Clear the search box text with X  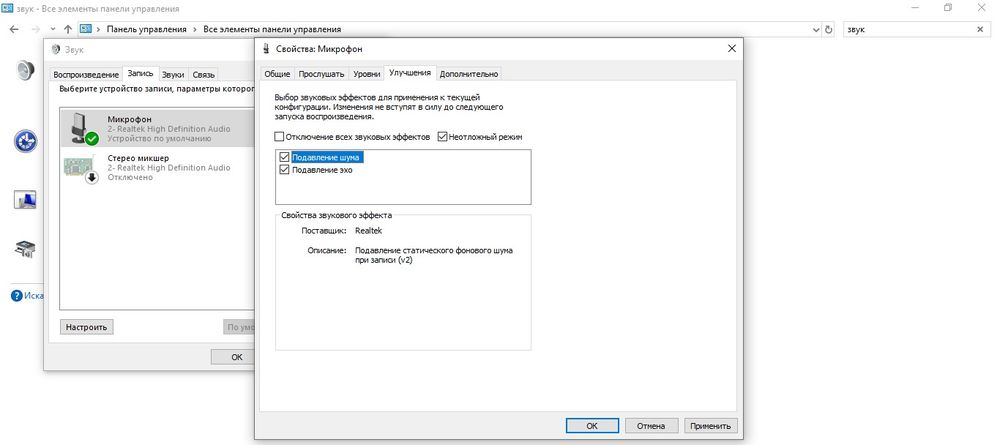[x=980, y=29]
